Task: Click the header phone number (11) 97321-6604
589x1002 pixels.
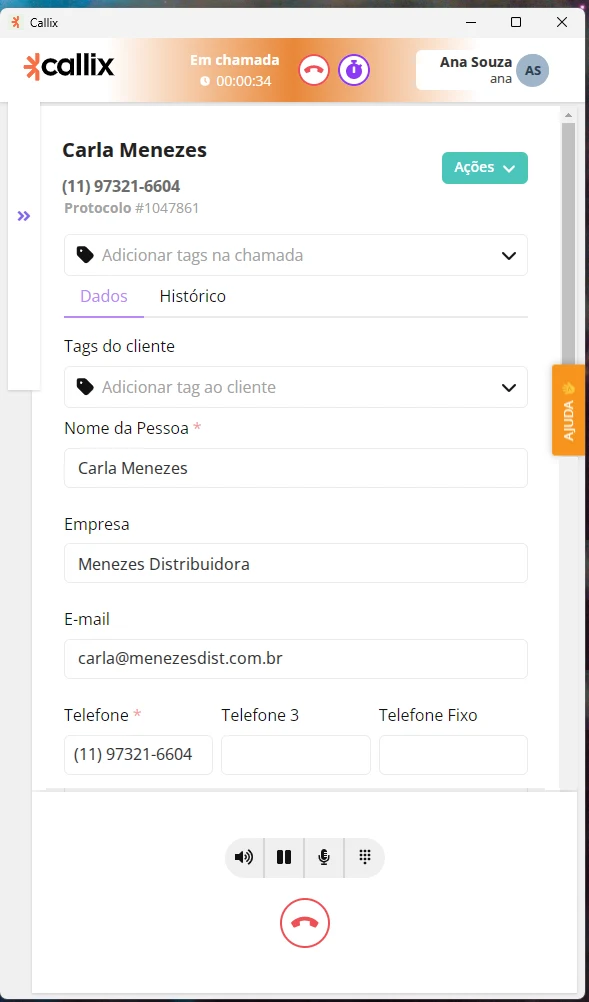Action: (121, 187)
